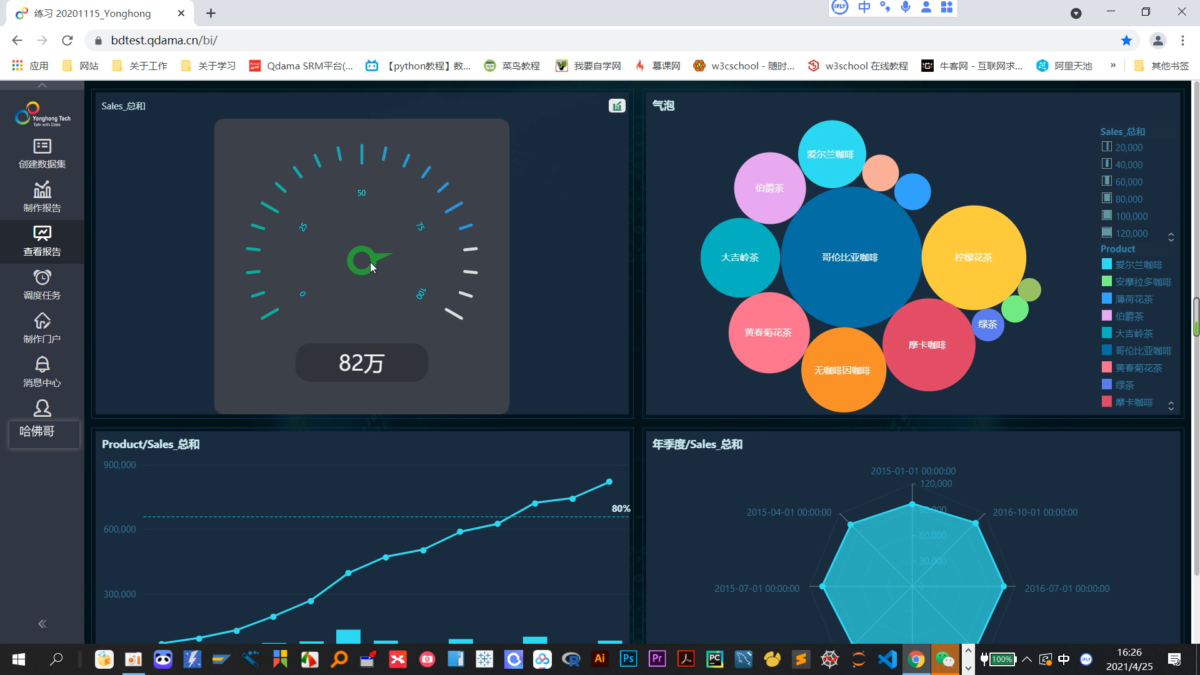Switch to 练习 20201115_Yonghong tab
The image size is (1200, 675).
tap(101, 13)
